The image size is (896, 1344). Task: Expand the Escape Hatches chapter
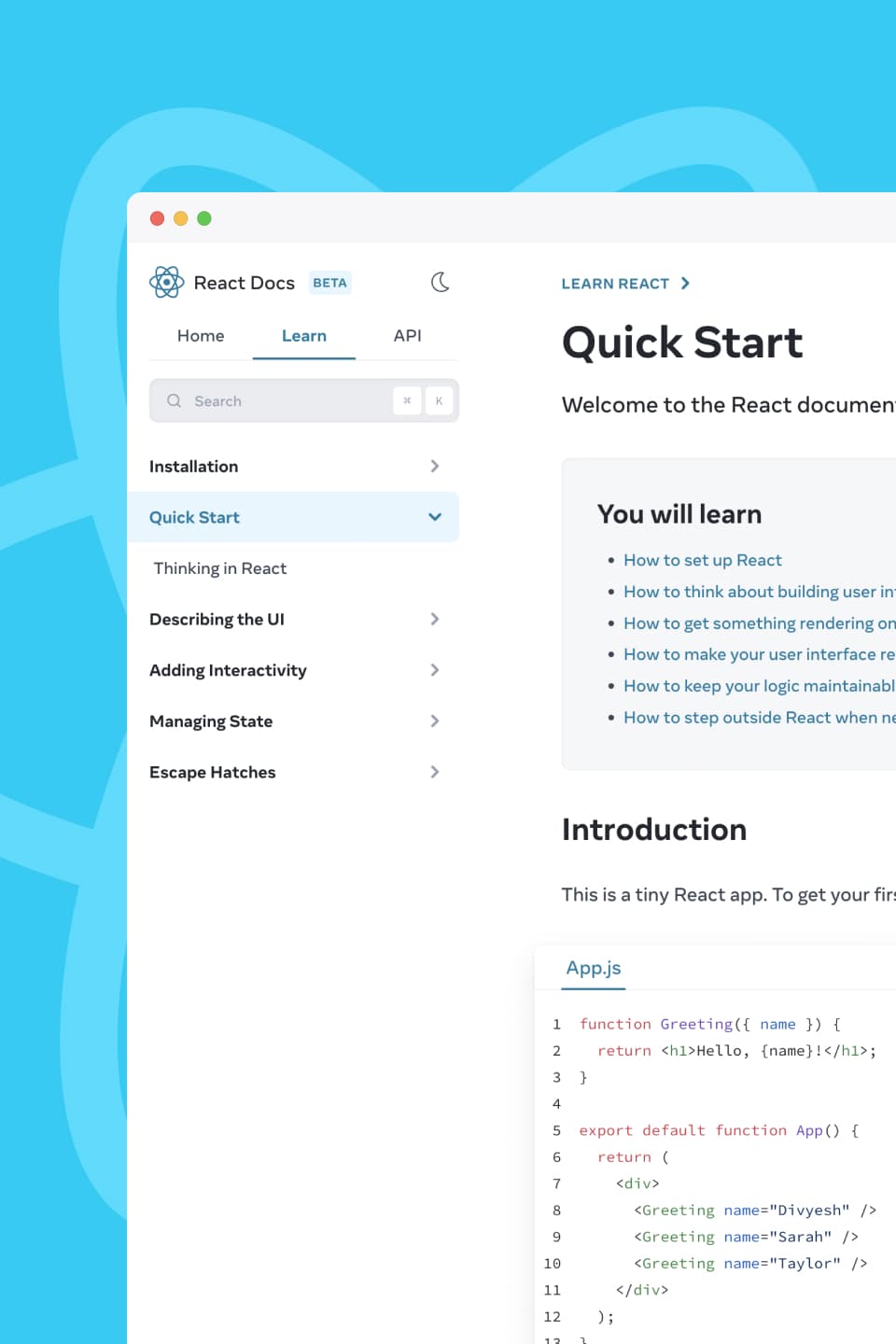(x=433, y=772)
